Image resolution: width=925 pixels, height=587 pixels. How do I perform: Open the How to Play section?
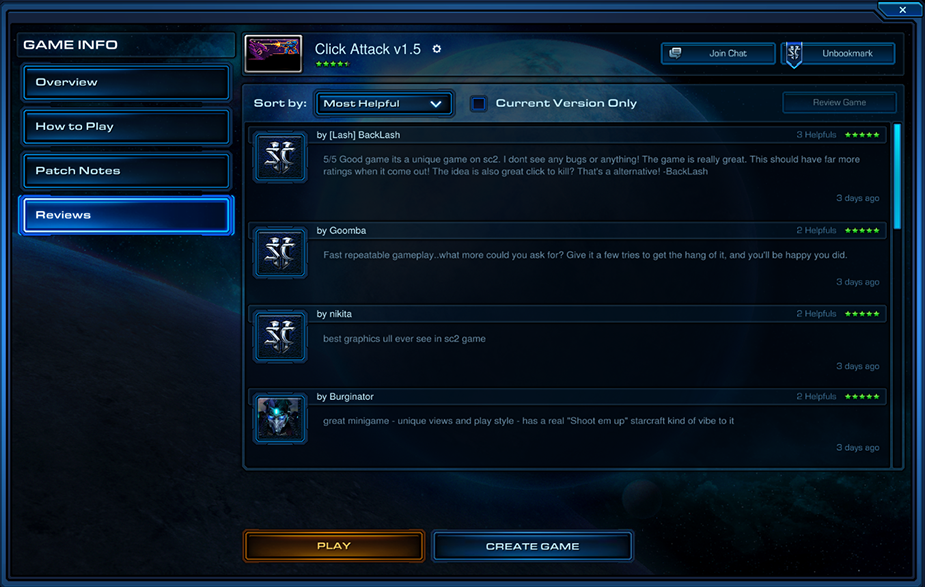coord(126,127)
